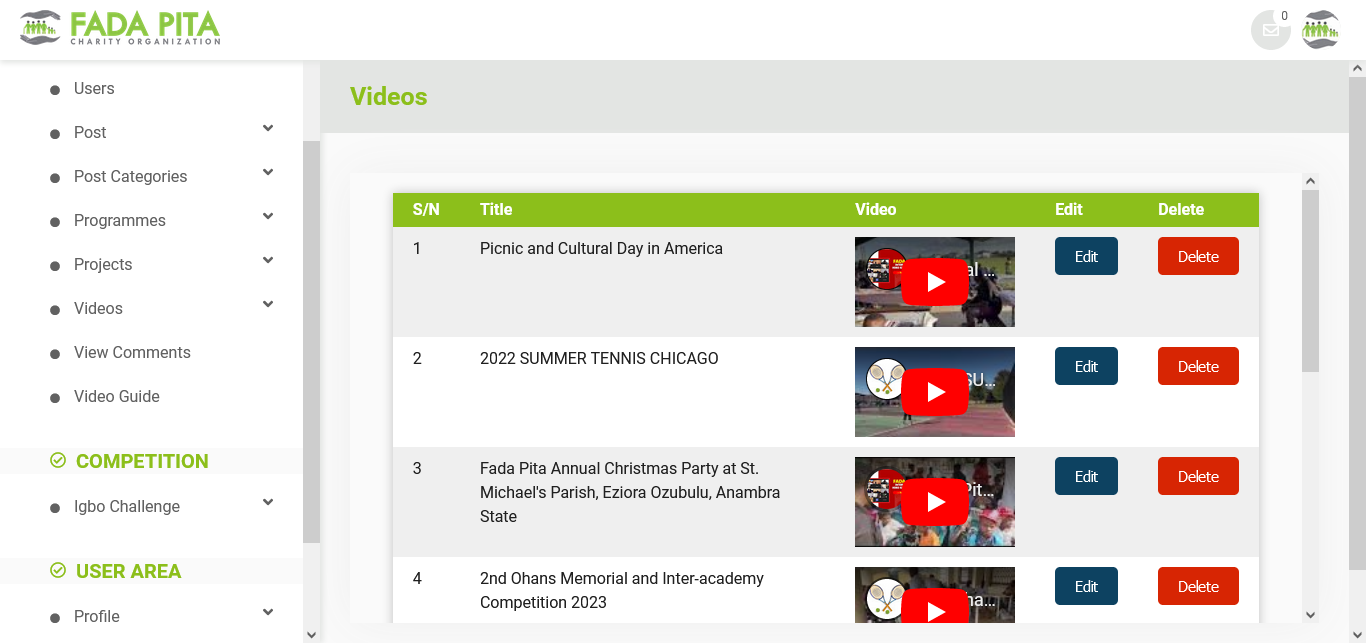Expand the Post Categories chevron
Viewport: 1366px width, 643px height.
(x=268, y=173)
